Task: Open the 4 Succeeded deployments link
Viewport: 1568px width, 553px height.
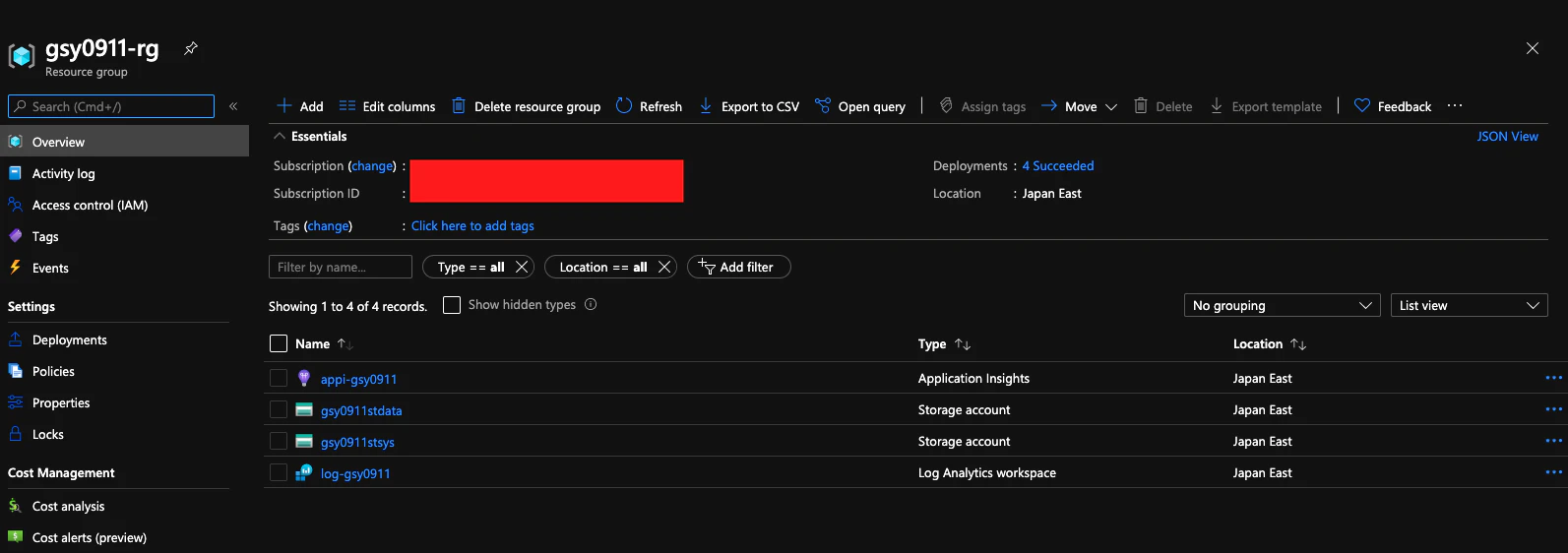Action: coord(1058,165)
